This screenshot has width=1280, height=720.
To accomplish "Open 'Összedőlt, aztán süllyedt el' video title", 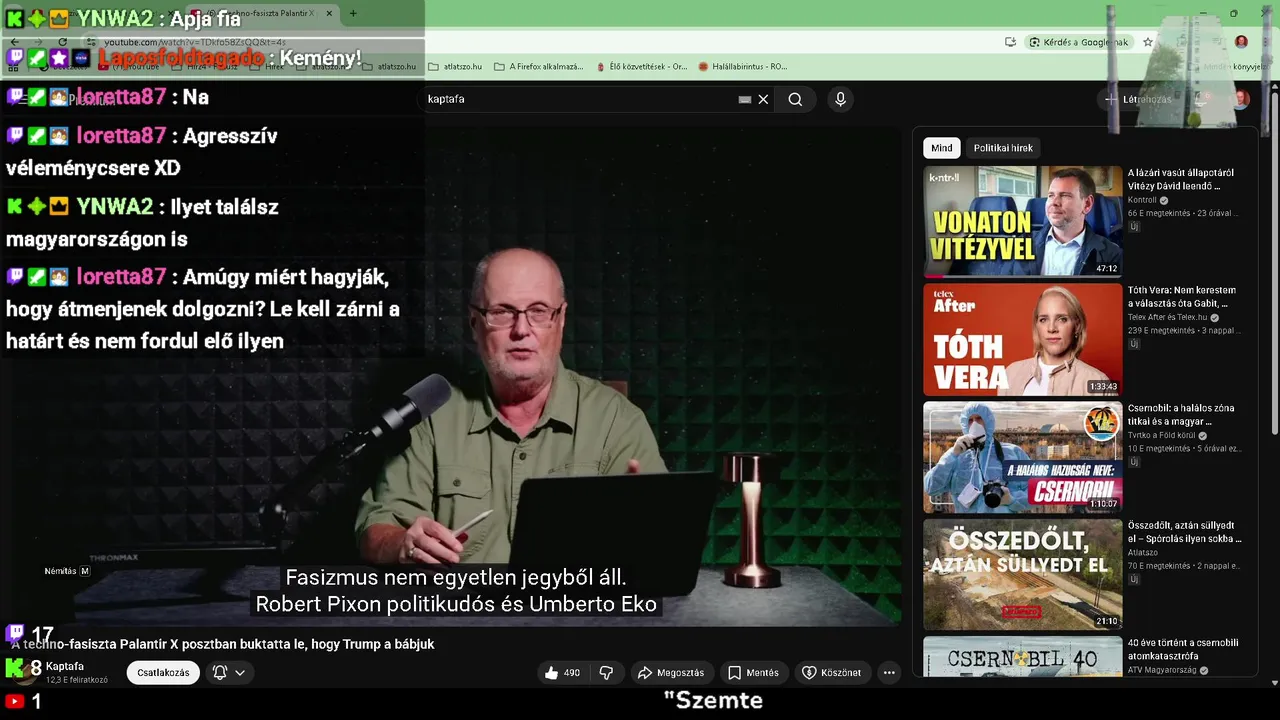I will [1185, 532].
